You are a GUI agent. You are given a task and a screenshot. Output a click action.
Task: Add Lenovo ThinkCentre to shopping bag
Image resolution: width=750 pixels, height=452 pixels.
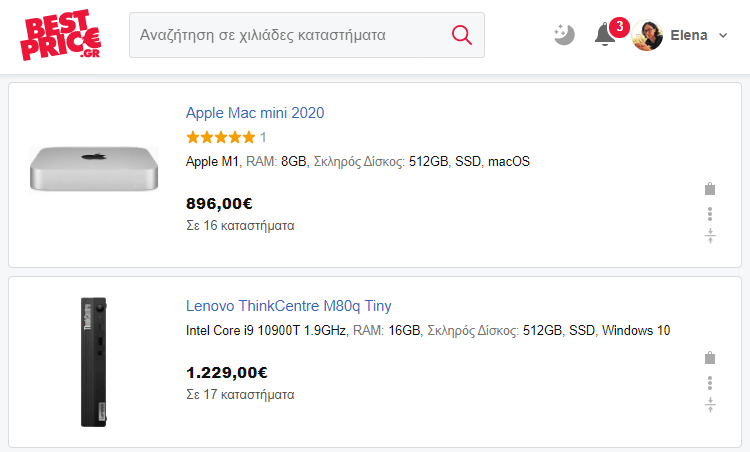pos(710,358)
